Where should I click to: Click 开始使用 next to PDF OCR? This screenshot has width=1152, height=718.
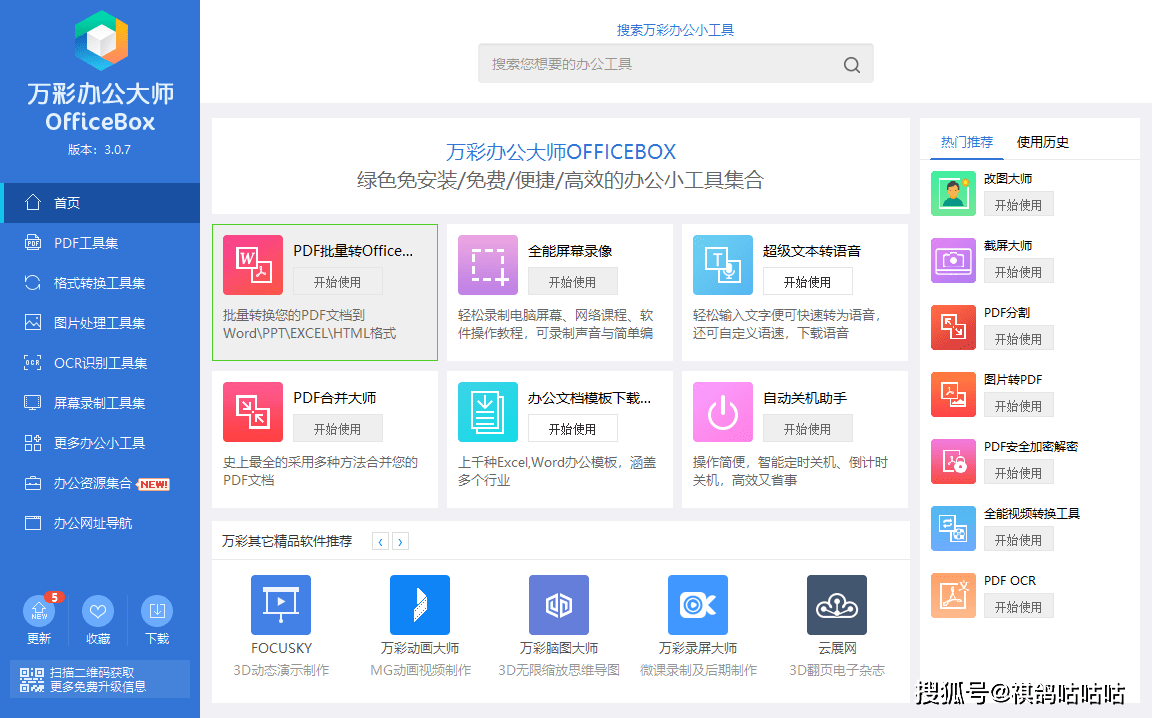tap(1018, 605)
